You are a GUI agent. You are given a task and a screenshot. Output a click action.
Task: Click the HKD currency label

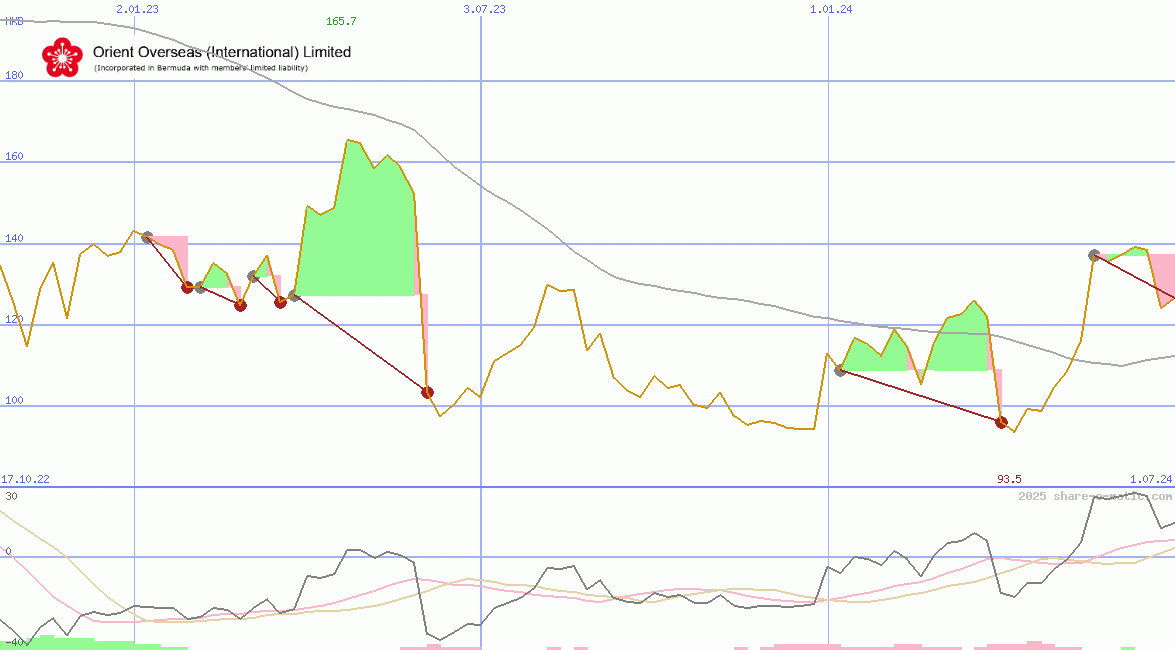(x=13, y=21)
